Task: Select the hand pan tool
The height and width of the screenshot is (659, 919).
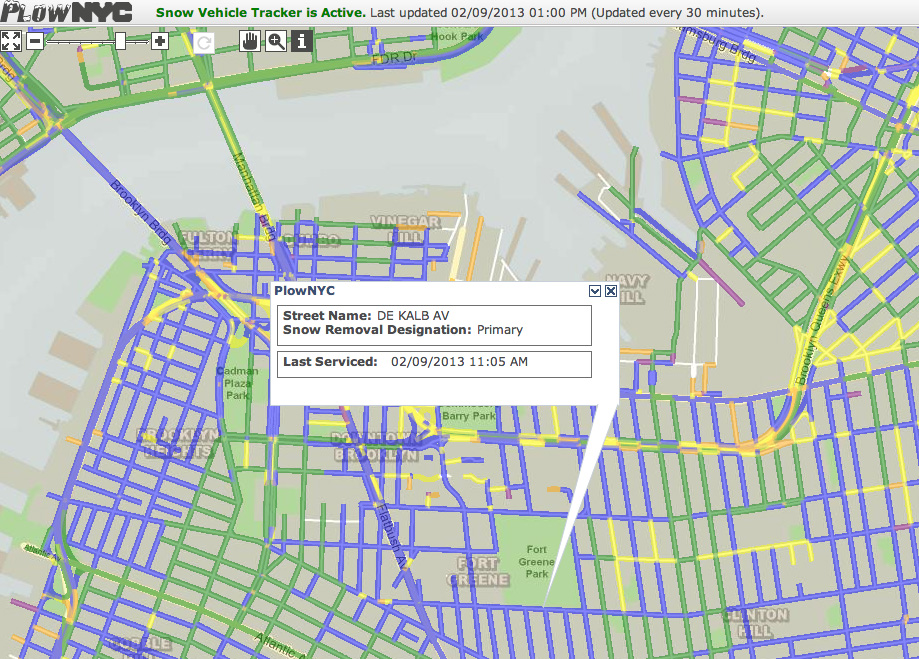Action: click(x=251, y=41)
